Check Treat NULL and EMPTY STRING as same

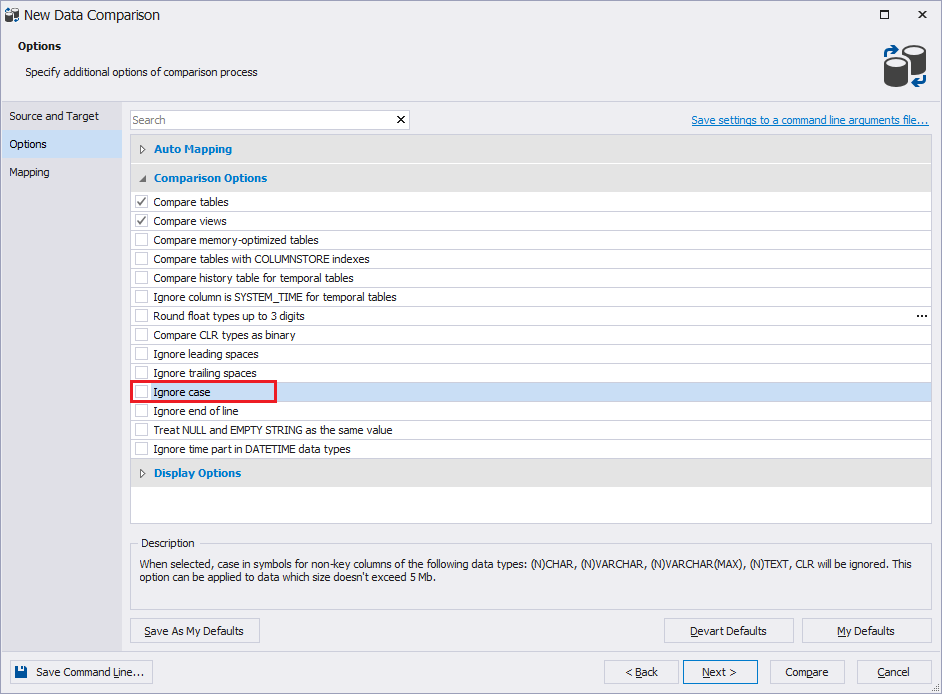(141, 429)
